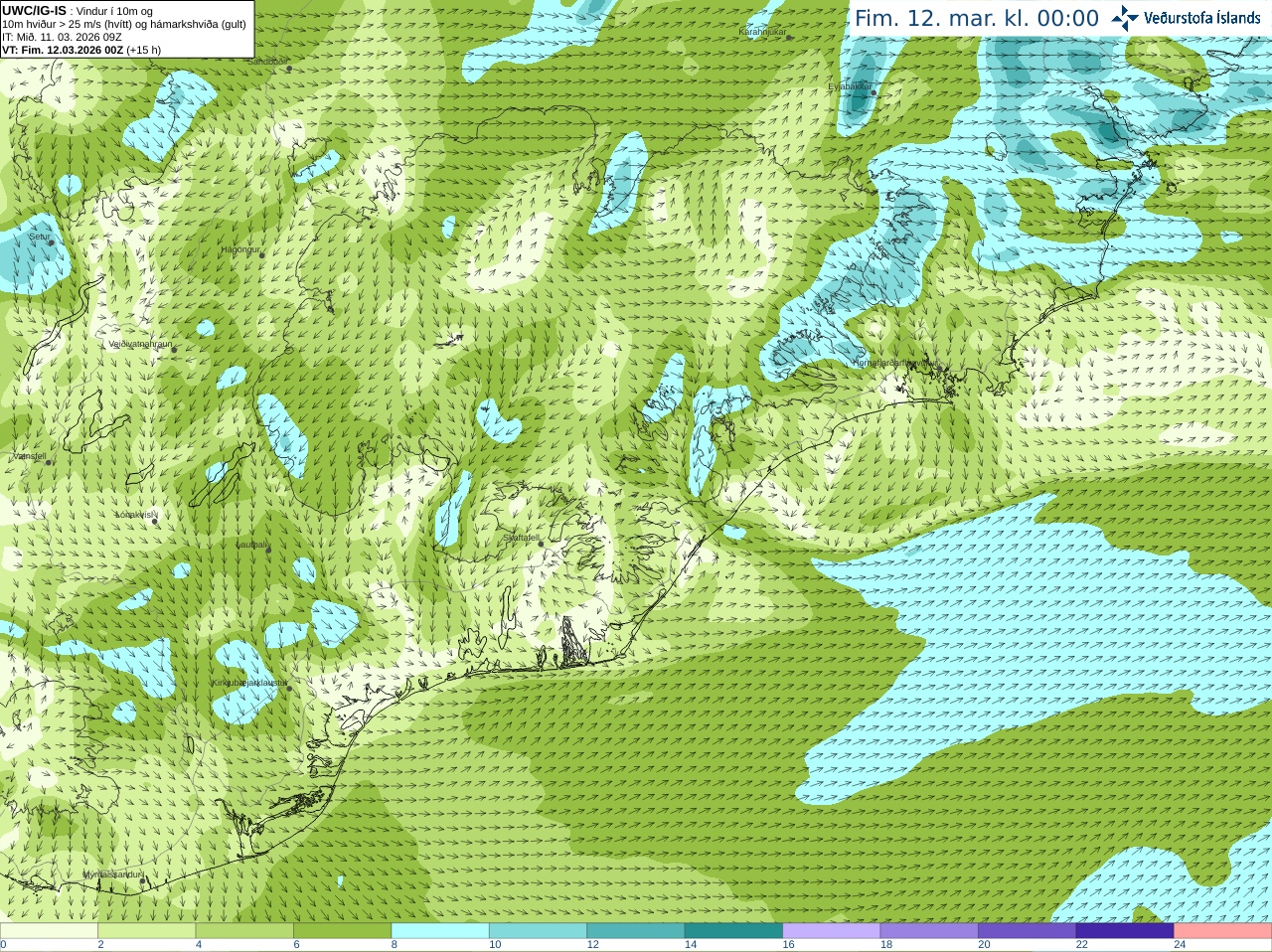This screenshot has height=952, width=1272.
Task: Select the 8–10 m/s light cyan legend swatch
Action: [x=440, y=931]
